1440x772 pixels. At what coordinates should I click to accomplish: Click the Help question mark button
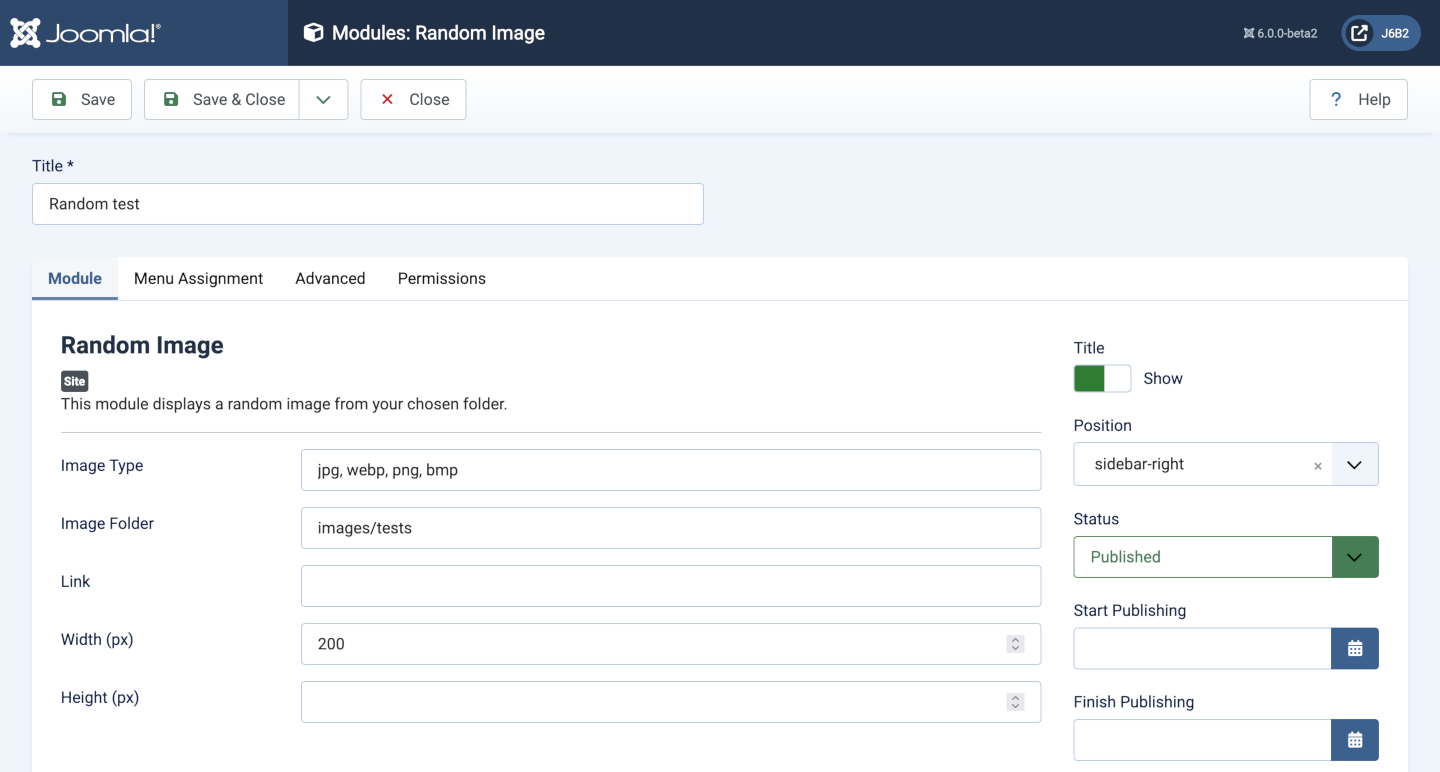[x=1358, y=100]
